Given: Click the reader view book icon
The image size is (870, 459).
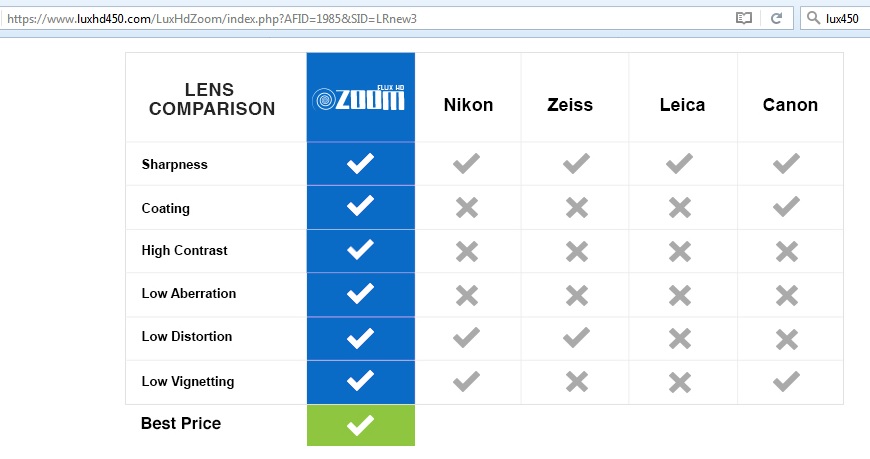Looking at the screenshot, I should click(743, 18).
